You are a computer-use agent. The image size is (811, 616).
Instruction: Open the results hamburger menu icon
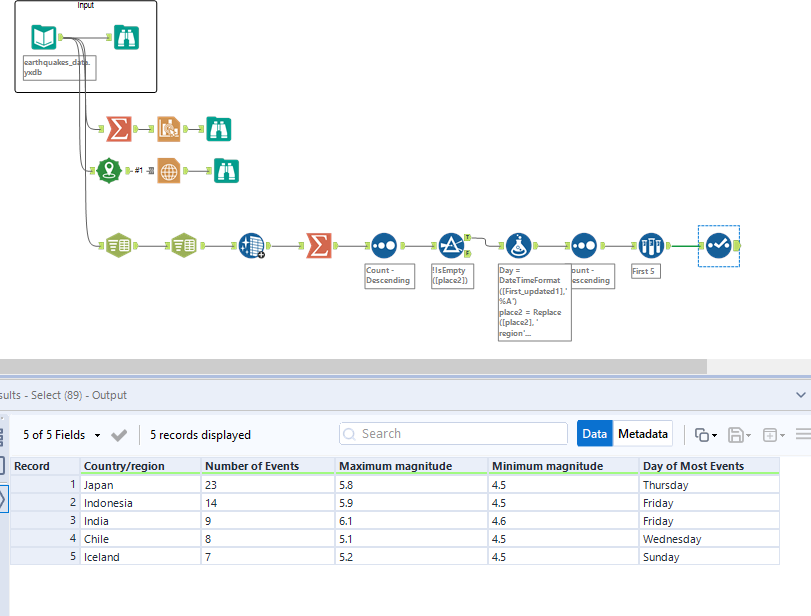click(x=803, y=434)
